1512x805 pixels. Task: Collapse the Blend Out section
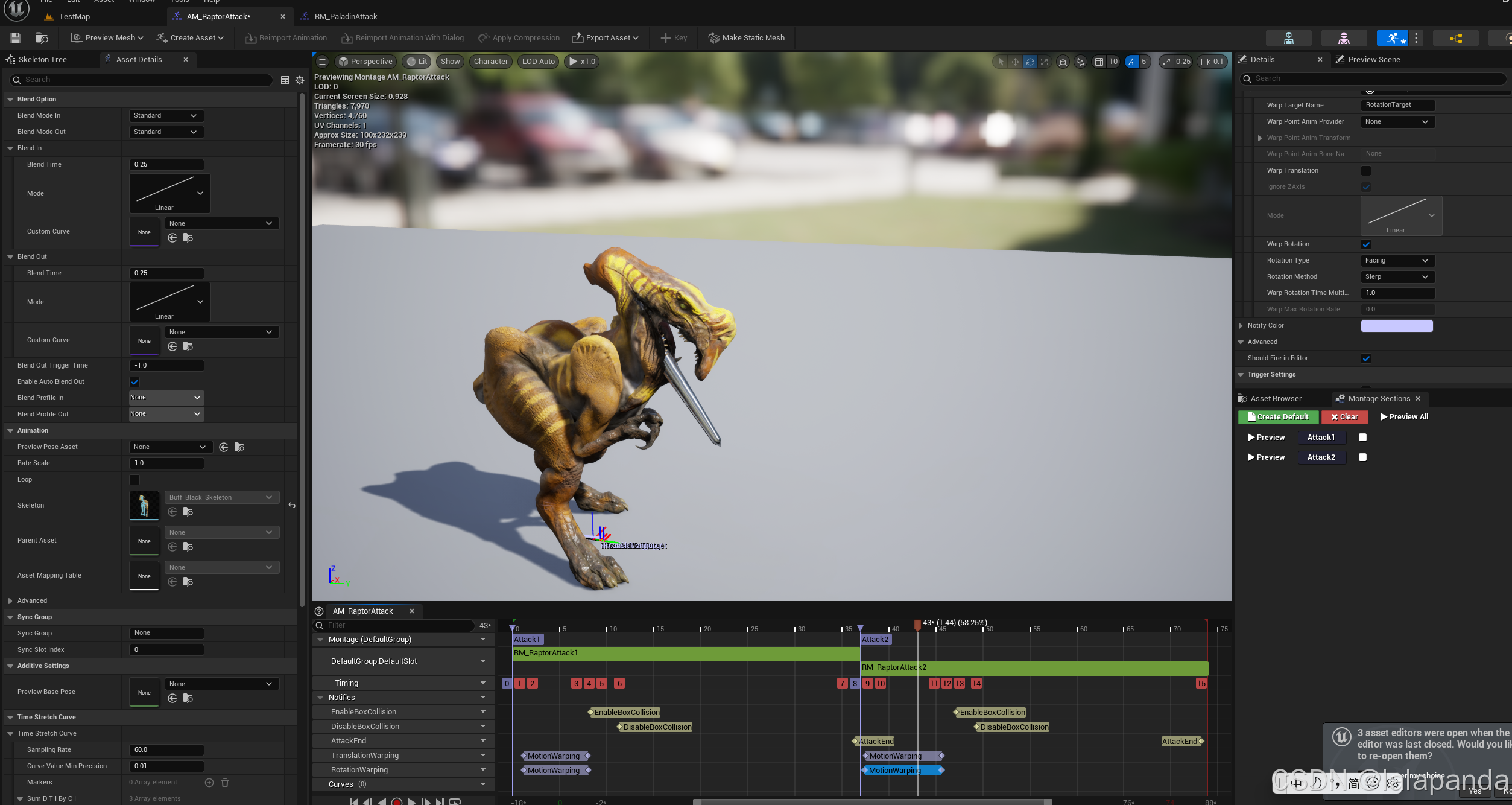10,257
